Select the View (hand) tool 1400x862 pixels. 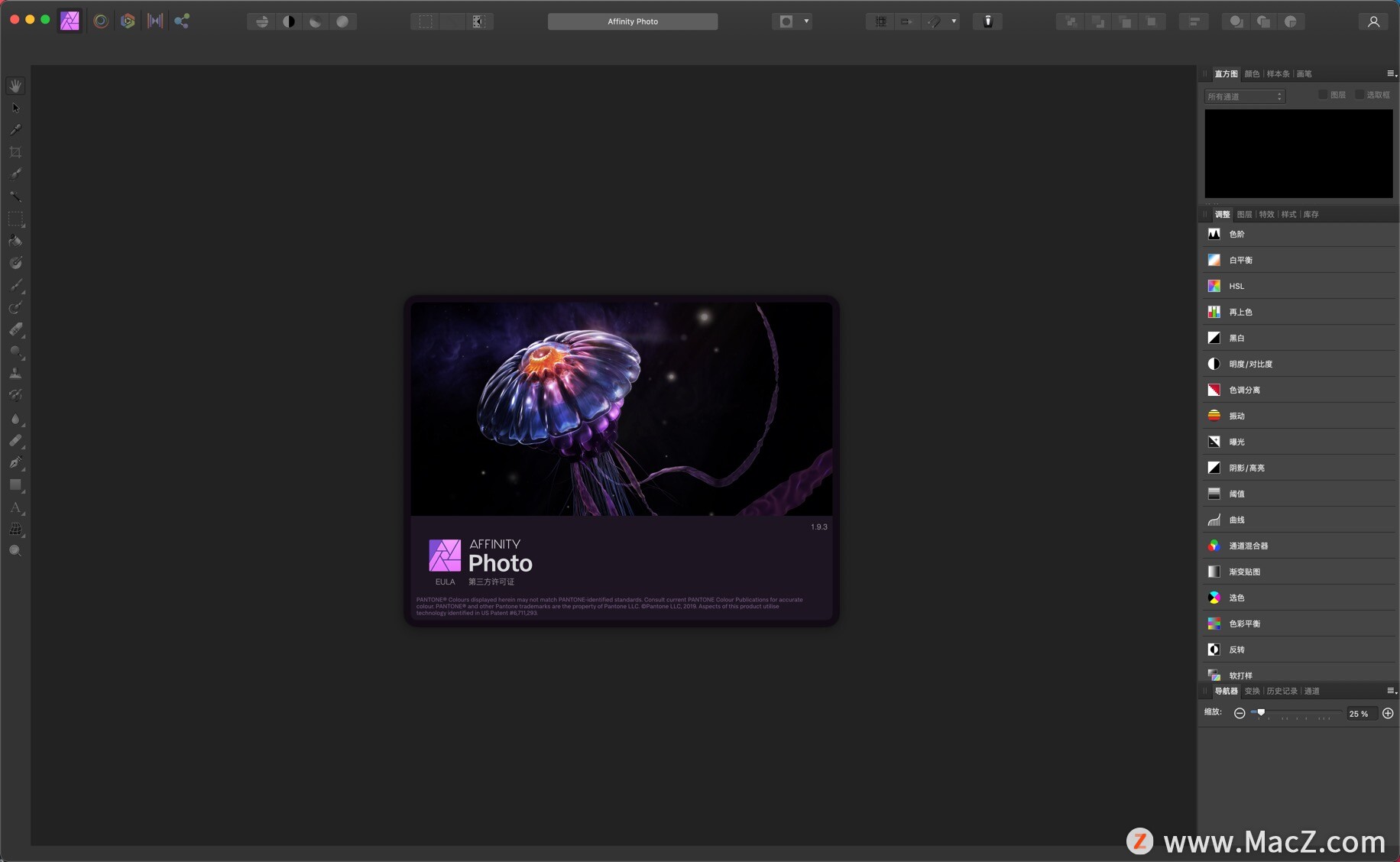click(x=15, y=86)
